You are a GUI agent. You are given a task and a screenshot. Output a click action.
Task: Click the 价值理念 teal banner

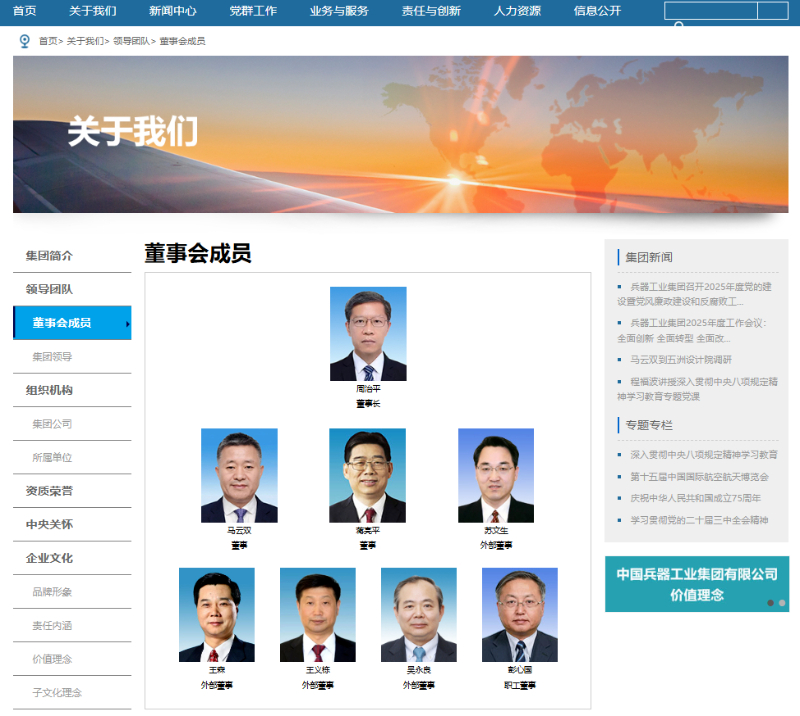click(696, 584)
